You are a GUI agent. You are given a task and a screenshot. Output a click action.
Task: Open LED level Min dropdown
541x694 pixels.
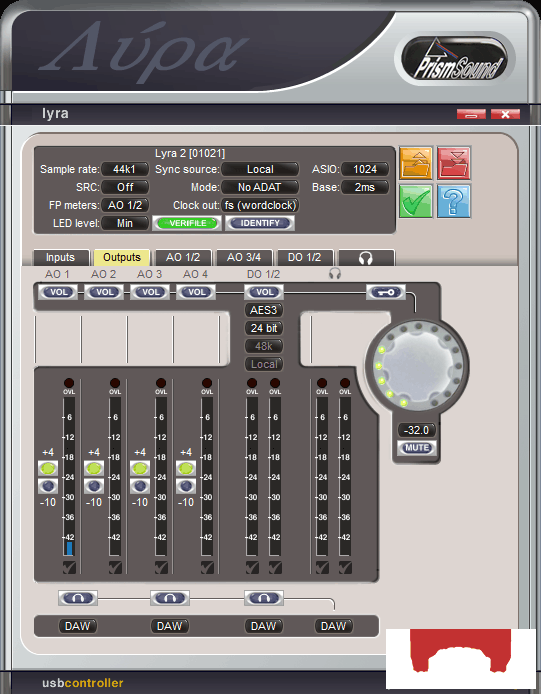click(125, 223)
